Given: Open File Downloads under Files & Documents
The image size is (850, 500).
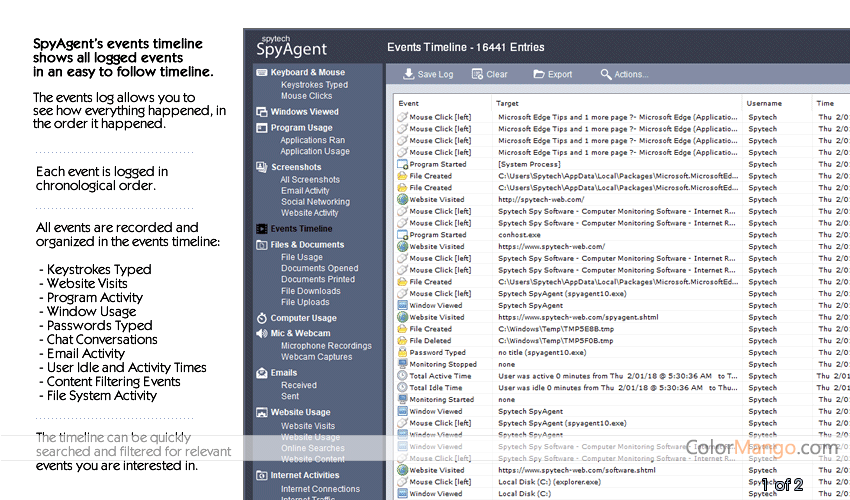Looking at the screenshot, I should [310, 291].
